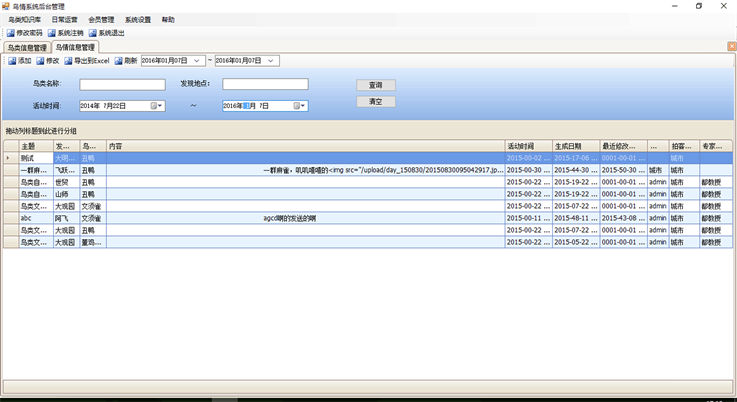Viewport: 737px width, 402px height.
Task: Click the 刷新 refresh icon
Action: point(119,61)
